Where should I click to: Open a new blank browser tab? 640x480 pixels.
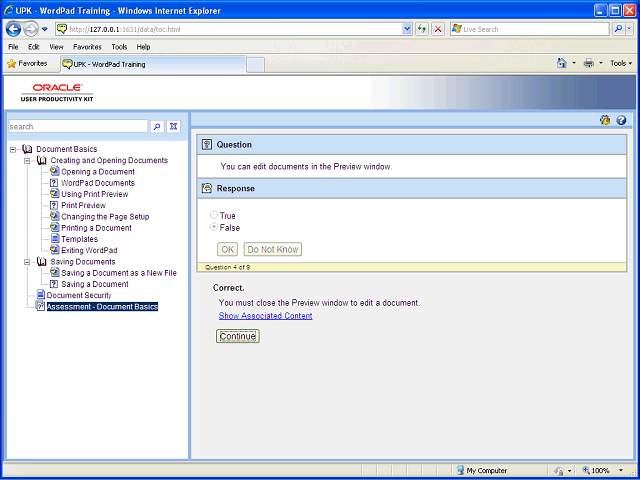[x=256, y=65]
